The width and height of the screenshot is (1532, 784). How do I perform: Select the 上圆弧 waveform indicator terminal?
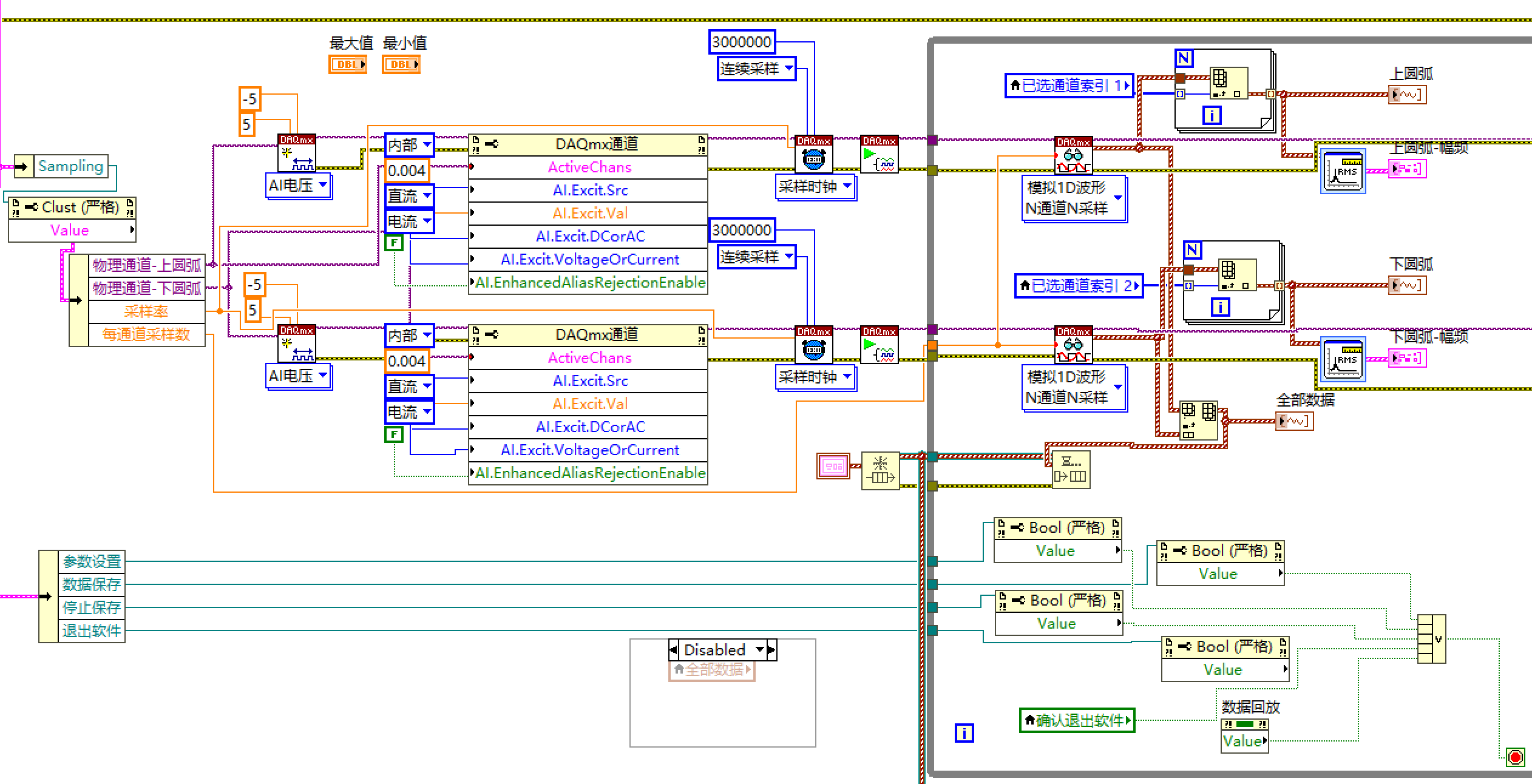click(1407, 95)
